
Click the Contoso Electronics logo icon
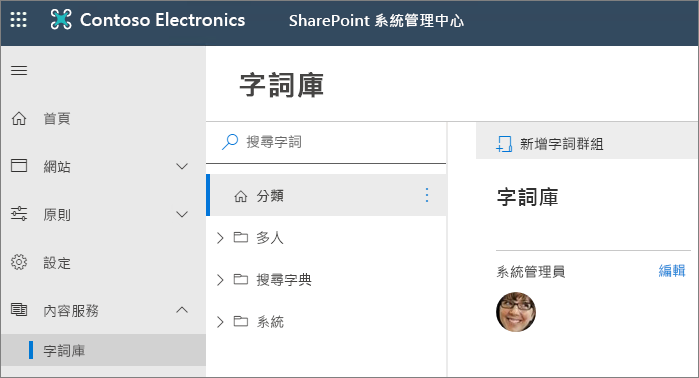pos(61,20)
